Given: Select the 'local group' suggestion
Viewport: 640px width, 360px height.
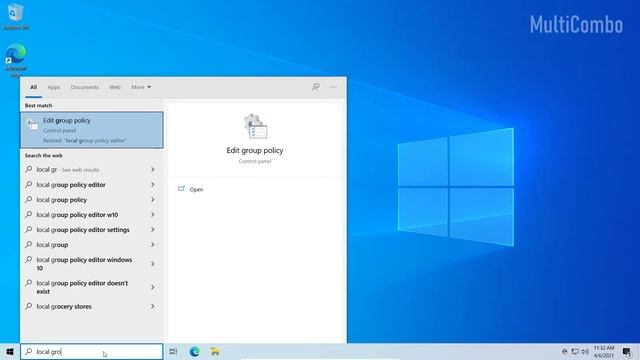Looking at the screenshot, I should pos(92,245).
